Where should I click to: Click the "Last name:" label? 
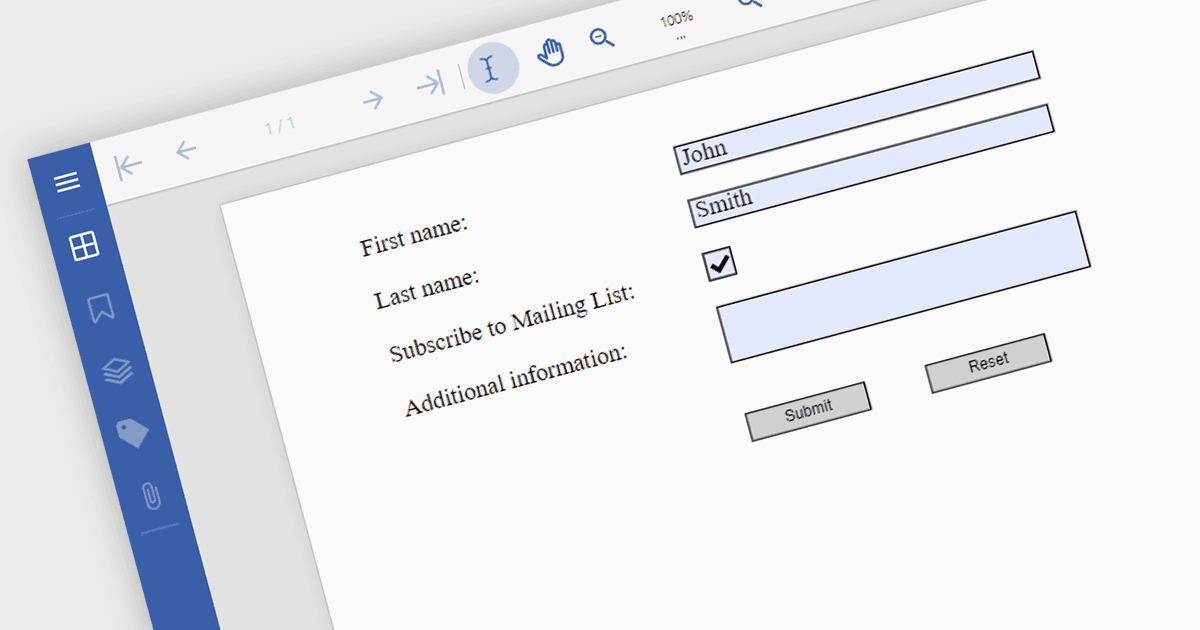427,287
